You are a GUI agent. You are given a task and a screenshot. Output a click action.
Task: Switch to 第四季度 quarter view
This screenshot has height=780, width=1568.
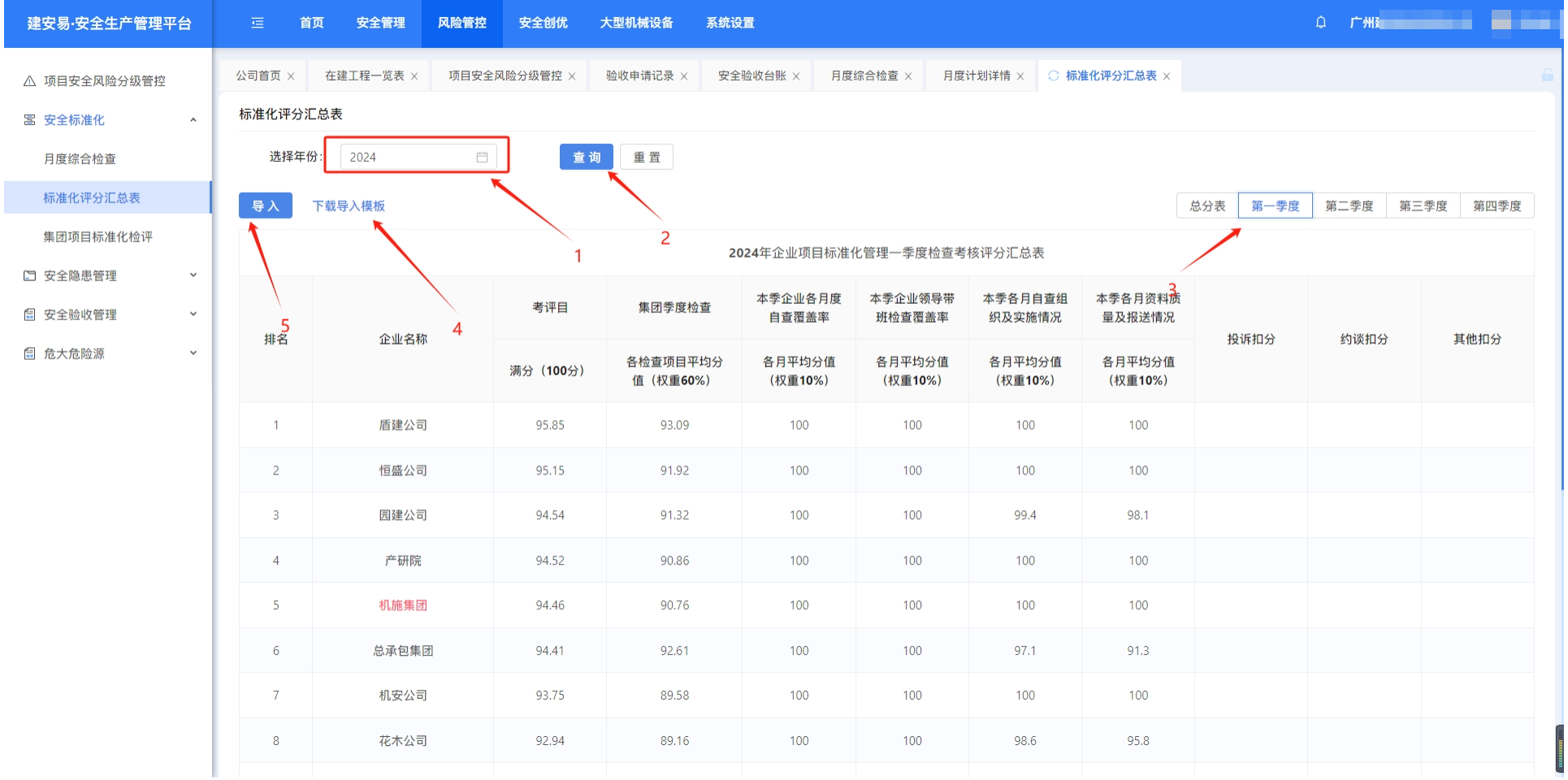tap(1497, 206)
